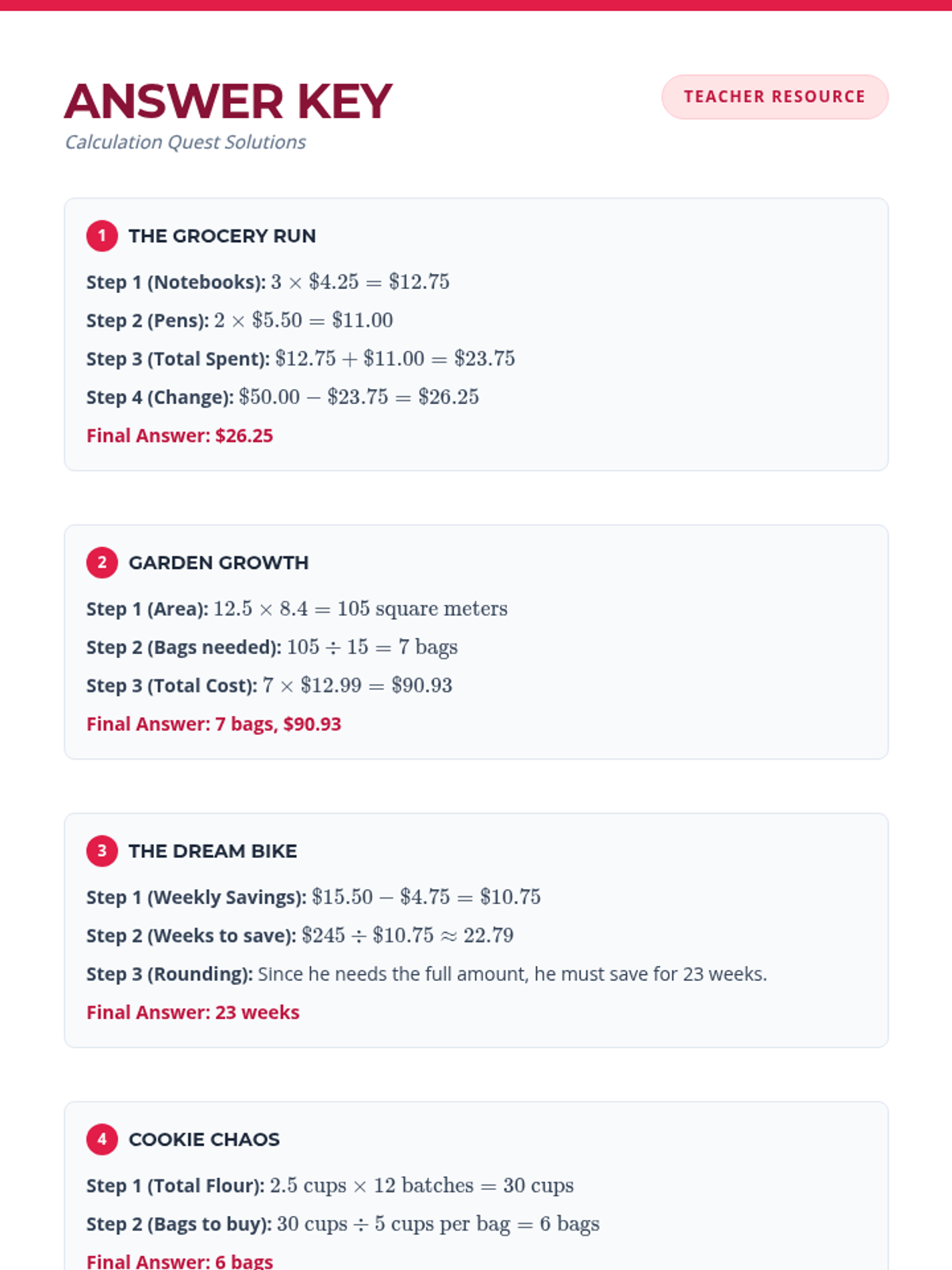This screenshot has height=1270, width=952.
Task: Select The Dream Bike section title
Action: (x=213, y=851)
